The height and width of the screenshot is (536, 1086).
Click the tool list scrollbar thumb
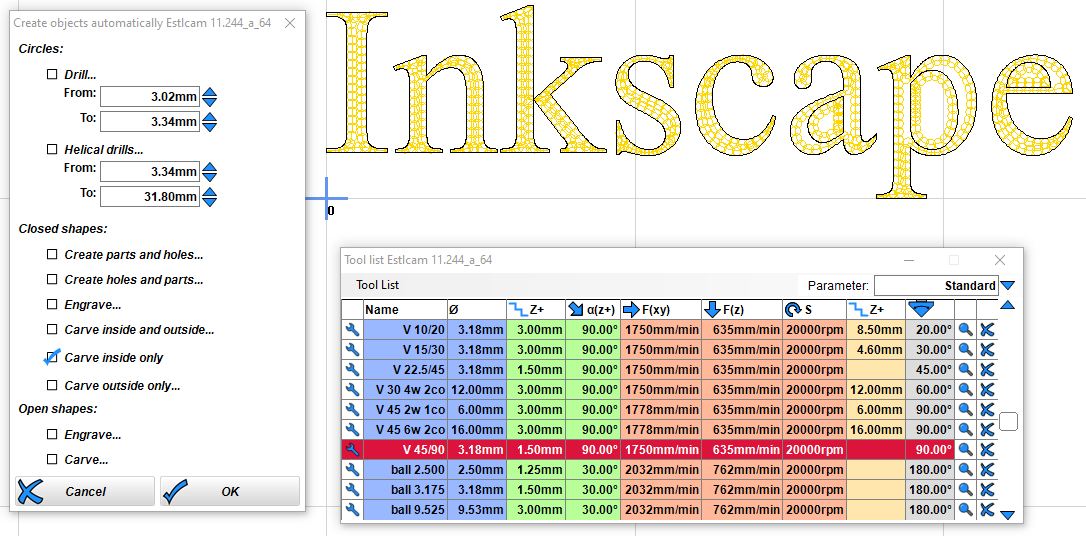pos(1008,421)
